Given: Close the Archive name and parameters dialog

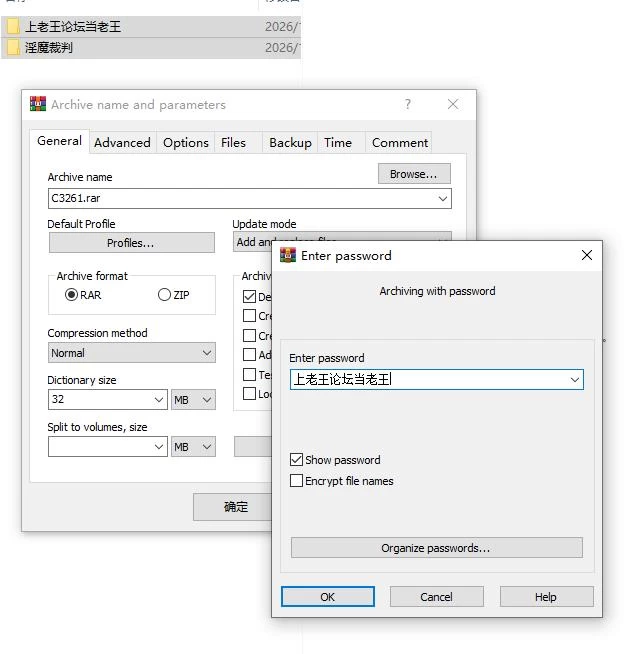Looking at the screenshot, I should pyautogui.click(x=453, y=104).
